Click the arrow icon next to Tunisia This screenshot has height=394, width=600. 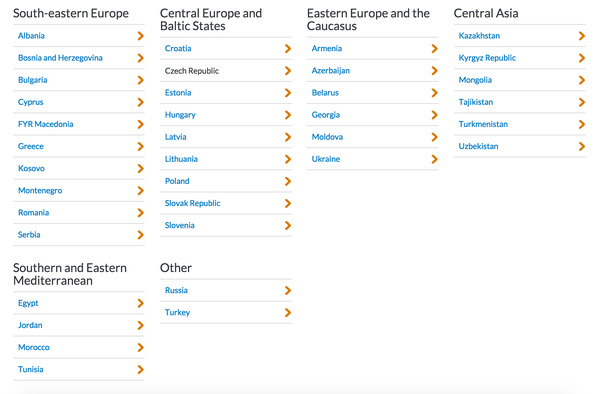pyautogui.click(x=140, y=370)
